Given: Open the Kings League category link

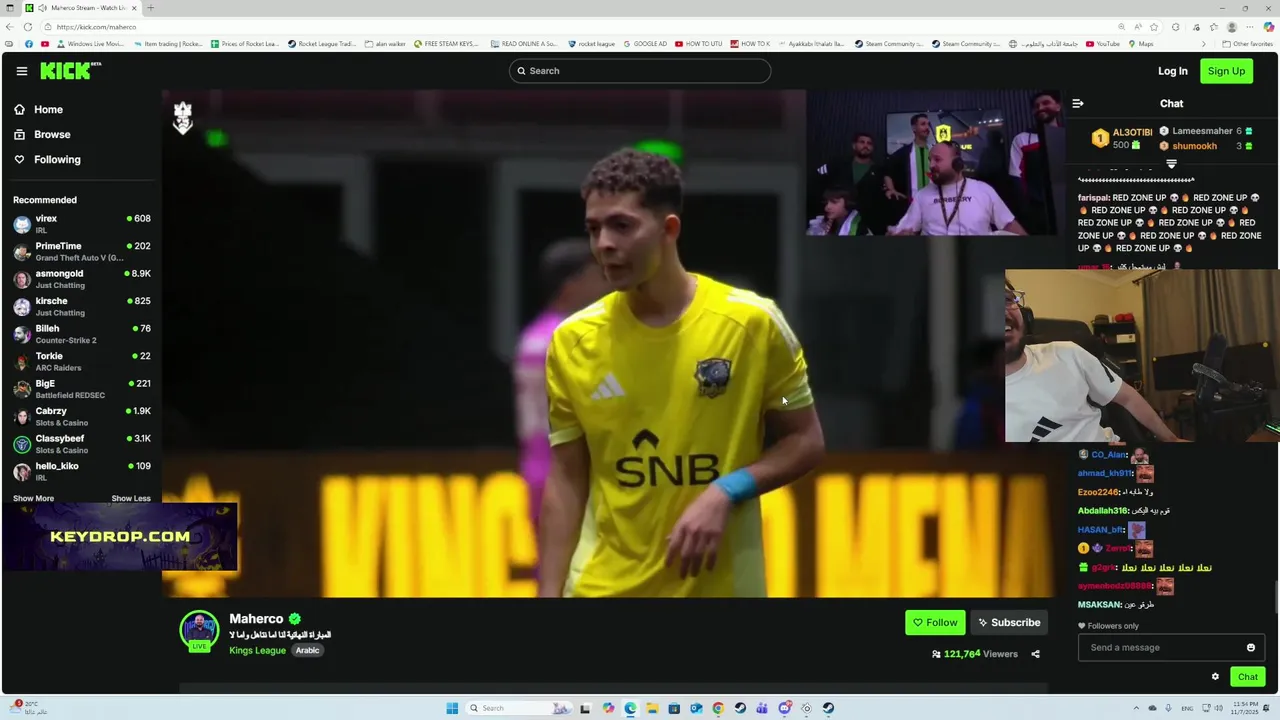Looking at the screenshot, I should point(257,651).
